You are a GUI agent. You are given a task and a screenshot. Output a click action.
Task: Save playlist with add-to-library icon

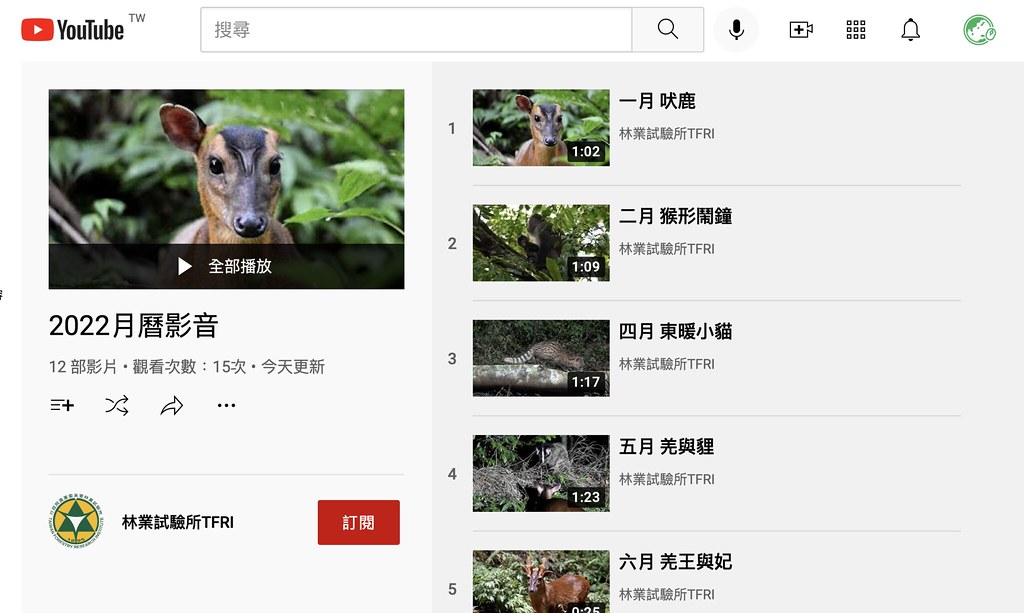pyautogui.click(x=62, y=405)
